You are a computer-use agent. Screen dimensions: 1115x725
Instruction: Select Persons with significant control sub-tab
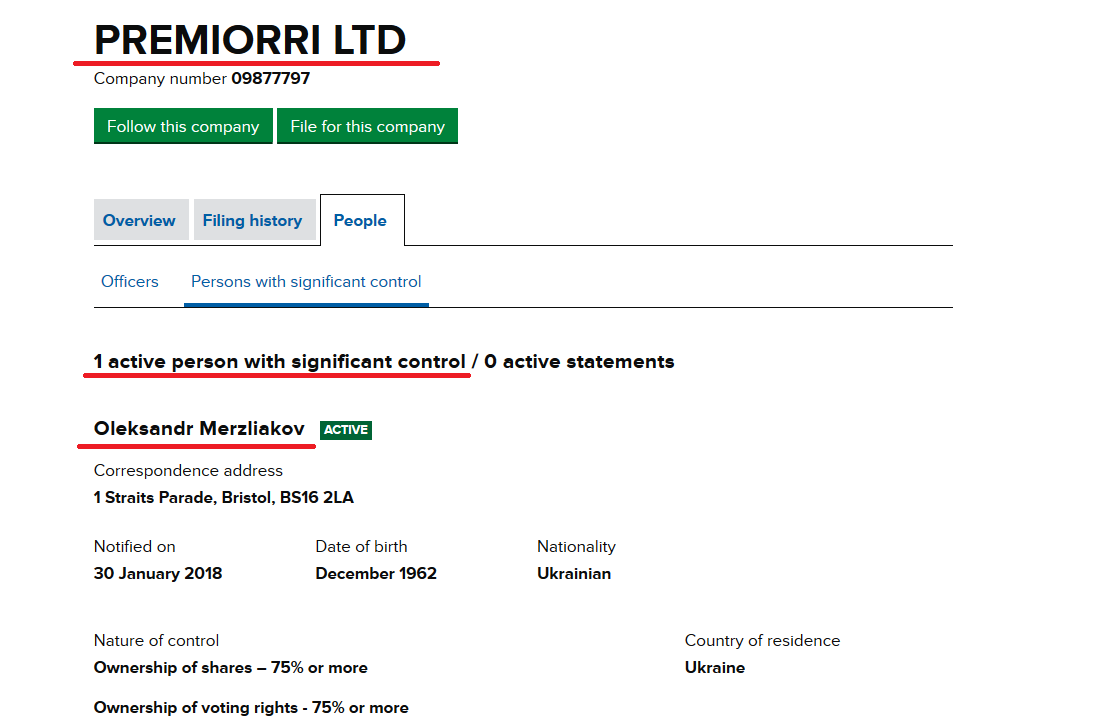[306, 281]
